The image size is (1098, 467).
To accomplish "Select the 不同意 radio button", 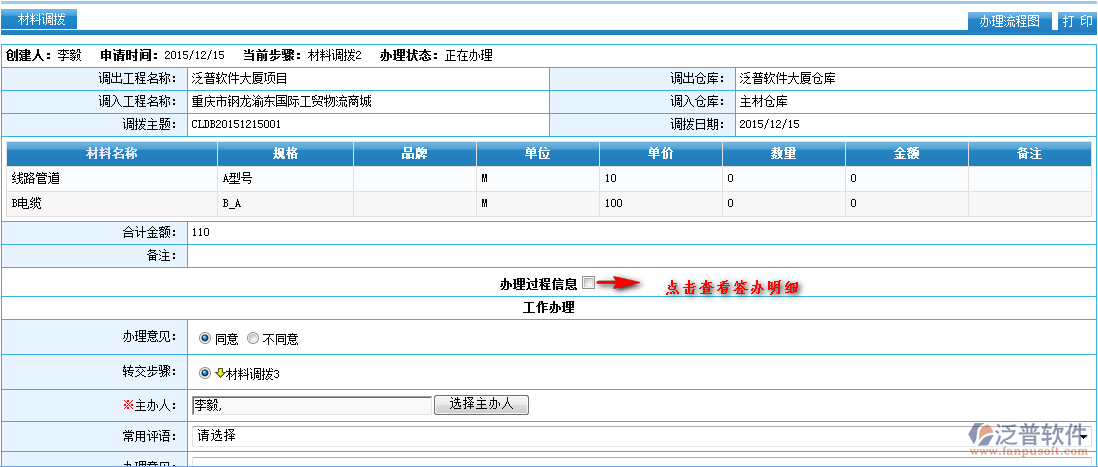I will [252, 339].
